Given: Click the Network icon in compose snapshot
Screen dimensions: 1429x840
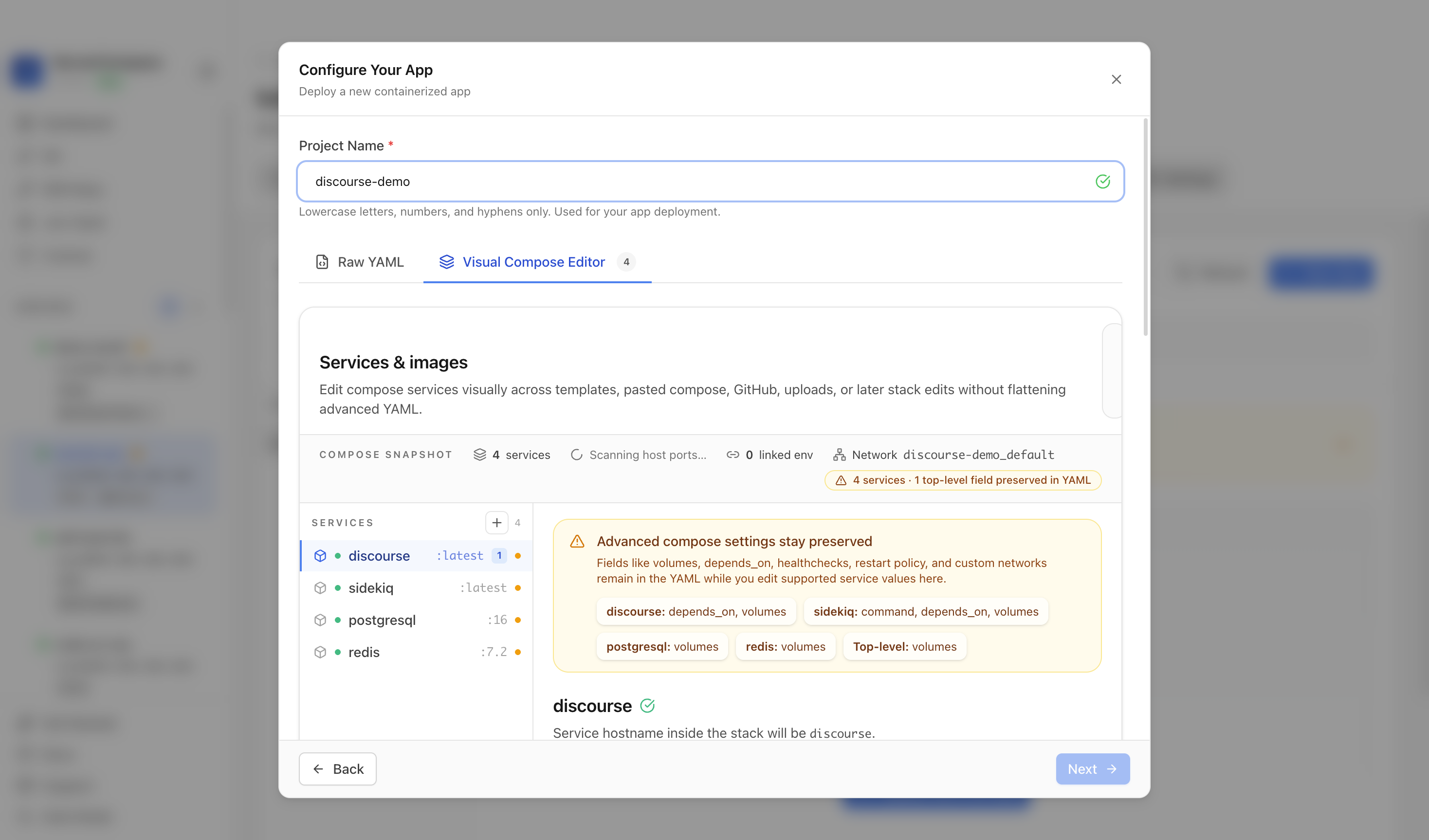Looking at the screenshot, I should [839, 455].
